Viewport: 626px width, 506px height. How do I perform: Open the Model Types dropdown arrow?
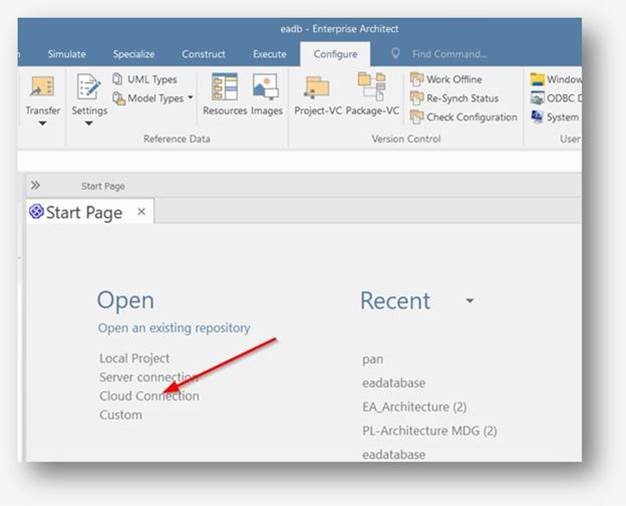click(x=190, y=97)
